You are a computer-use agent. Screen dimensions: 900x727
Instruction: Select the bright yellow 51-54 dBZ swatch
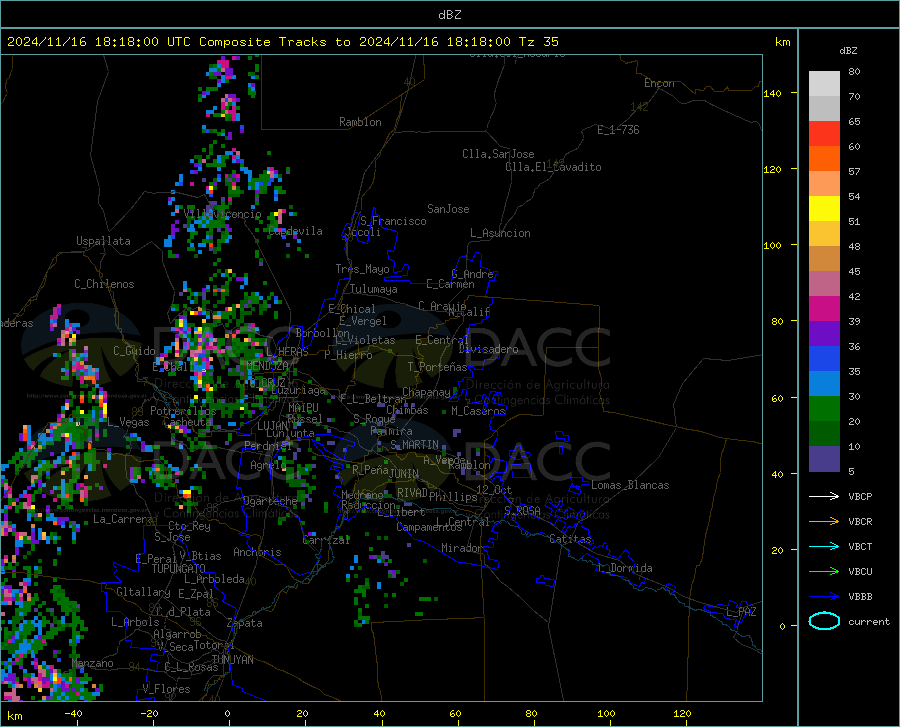824,208
